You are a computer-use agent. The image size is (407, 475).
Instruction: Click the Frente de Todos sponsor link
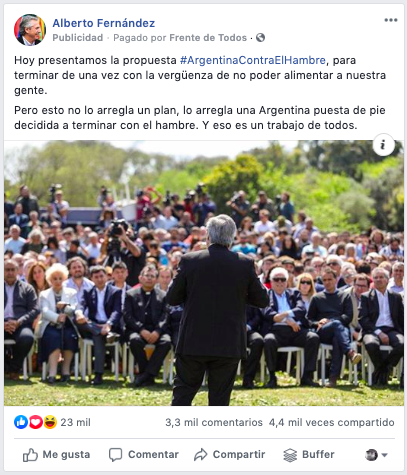point(208,38)
